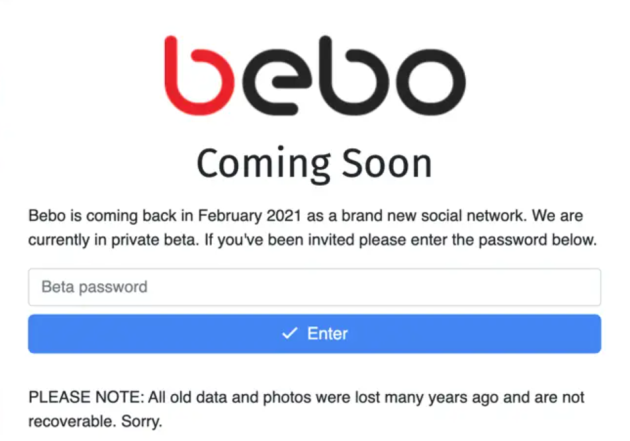Click 'February 2021' in the description
This screenshot has height=441, width=630.
250,216
